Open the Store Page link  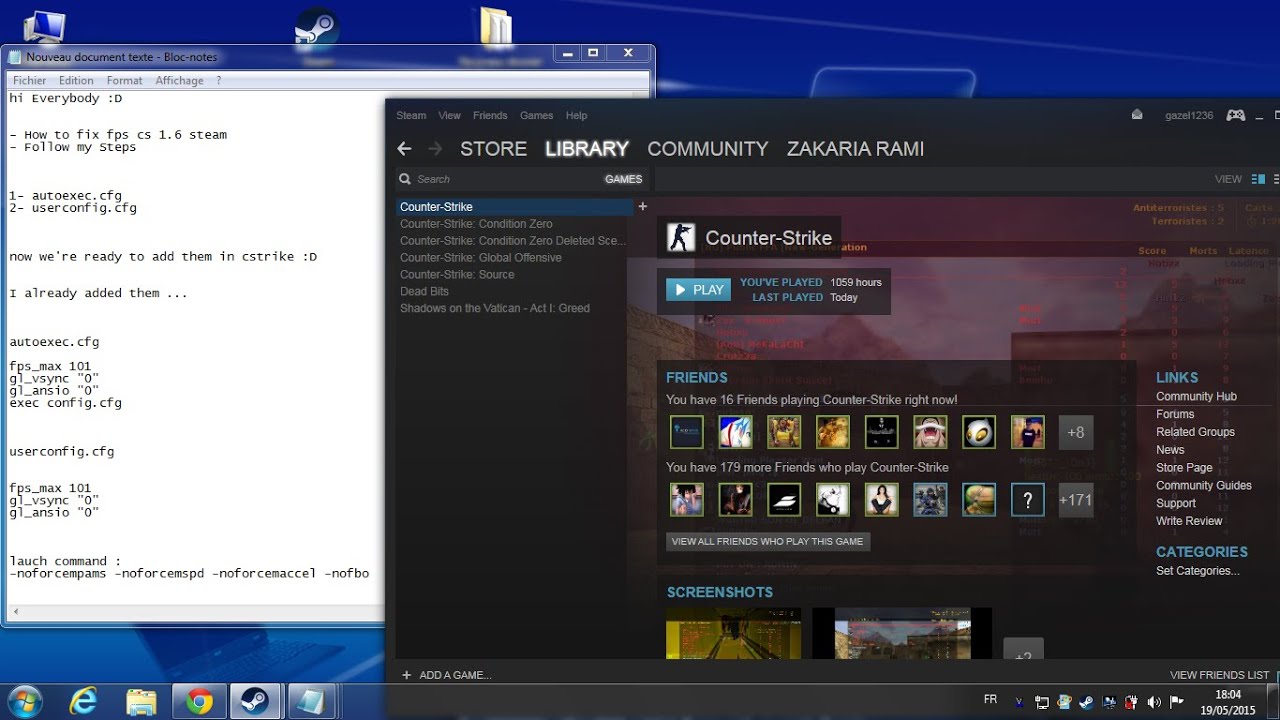1184,468
